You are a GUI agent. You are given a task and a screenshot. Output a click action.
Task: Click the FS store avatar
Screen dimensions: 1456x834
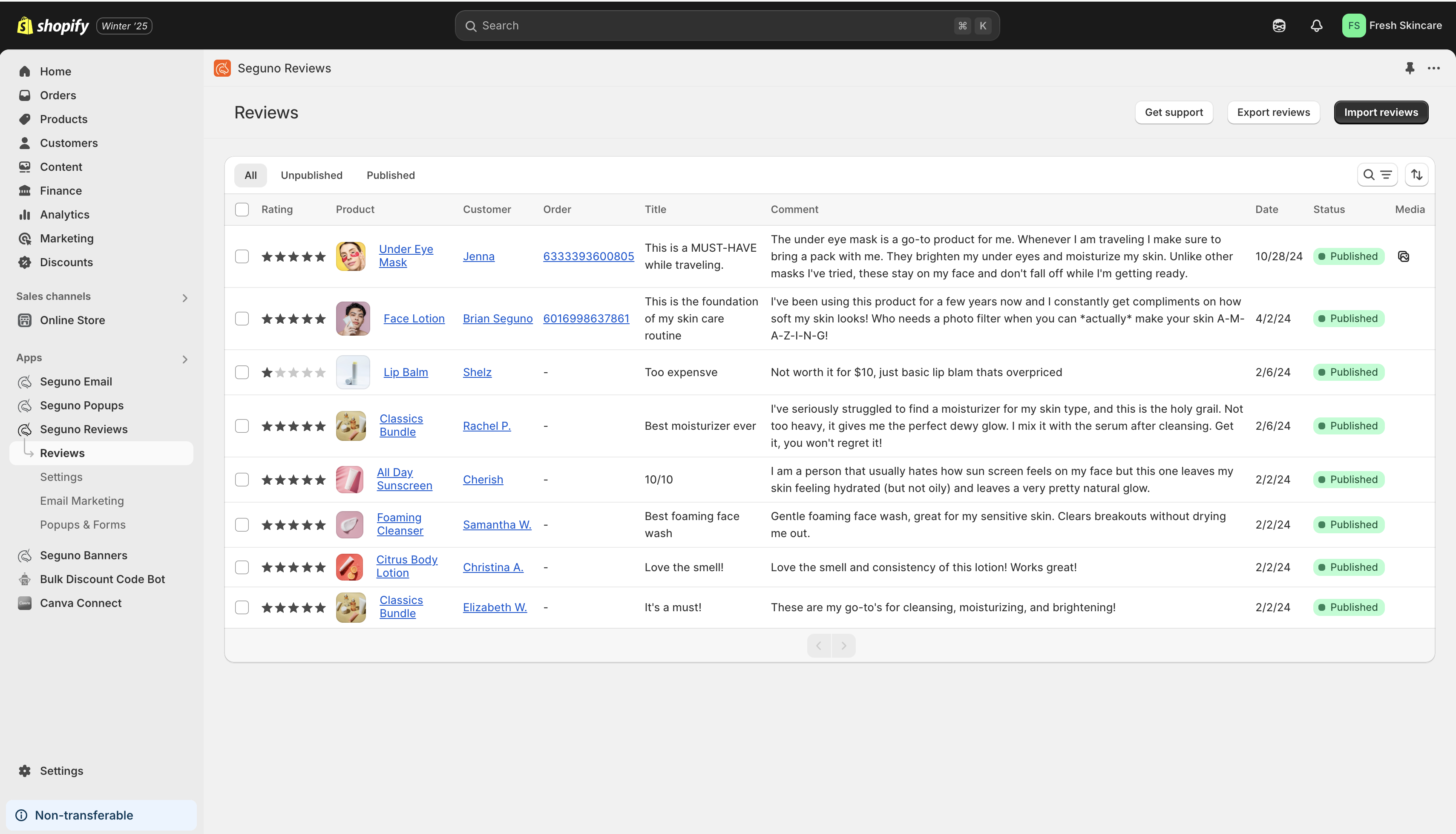(1353, 26)
